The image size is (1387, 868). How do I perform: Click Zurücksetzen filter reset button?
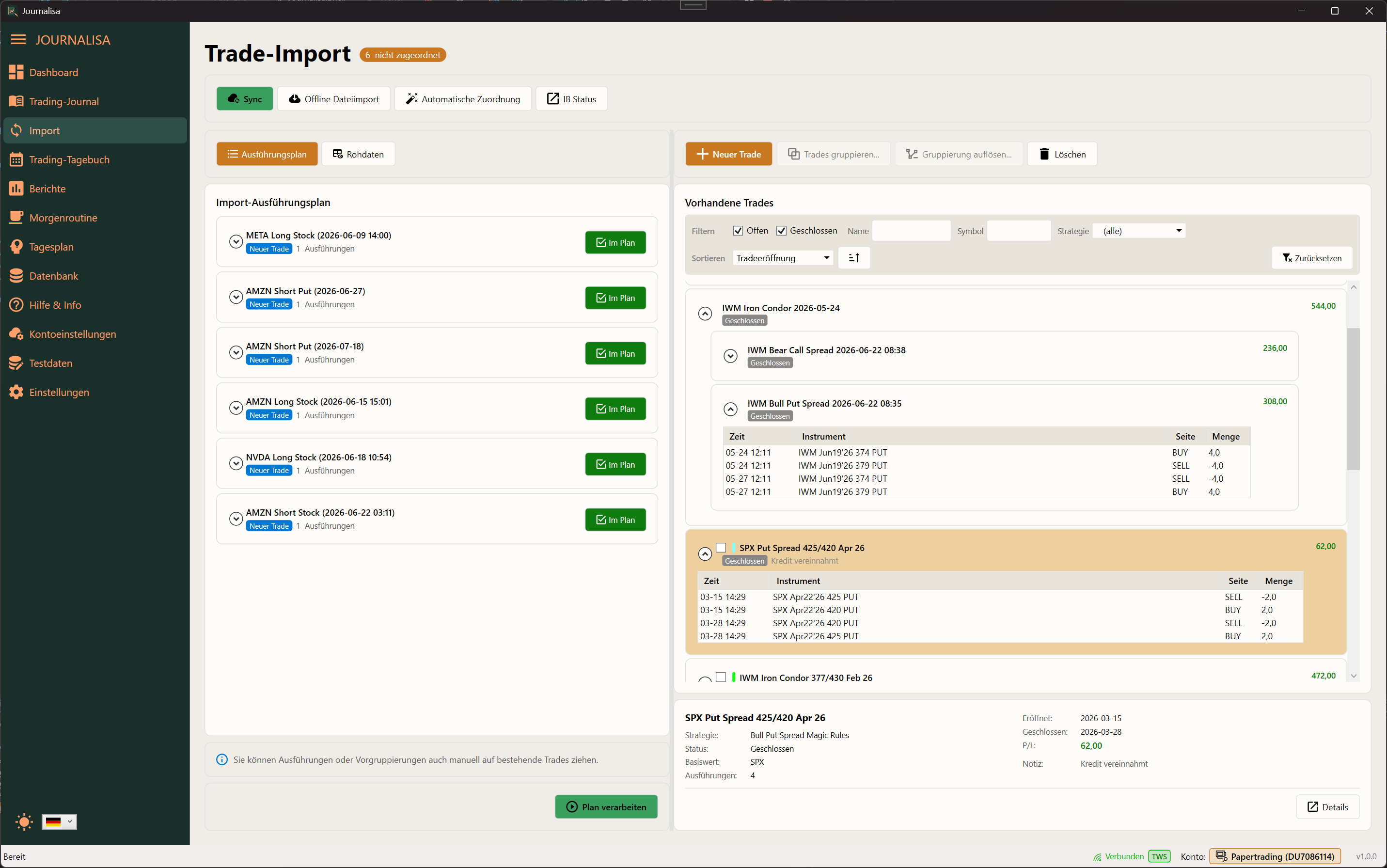[x=1312, y=258]
